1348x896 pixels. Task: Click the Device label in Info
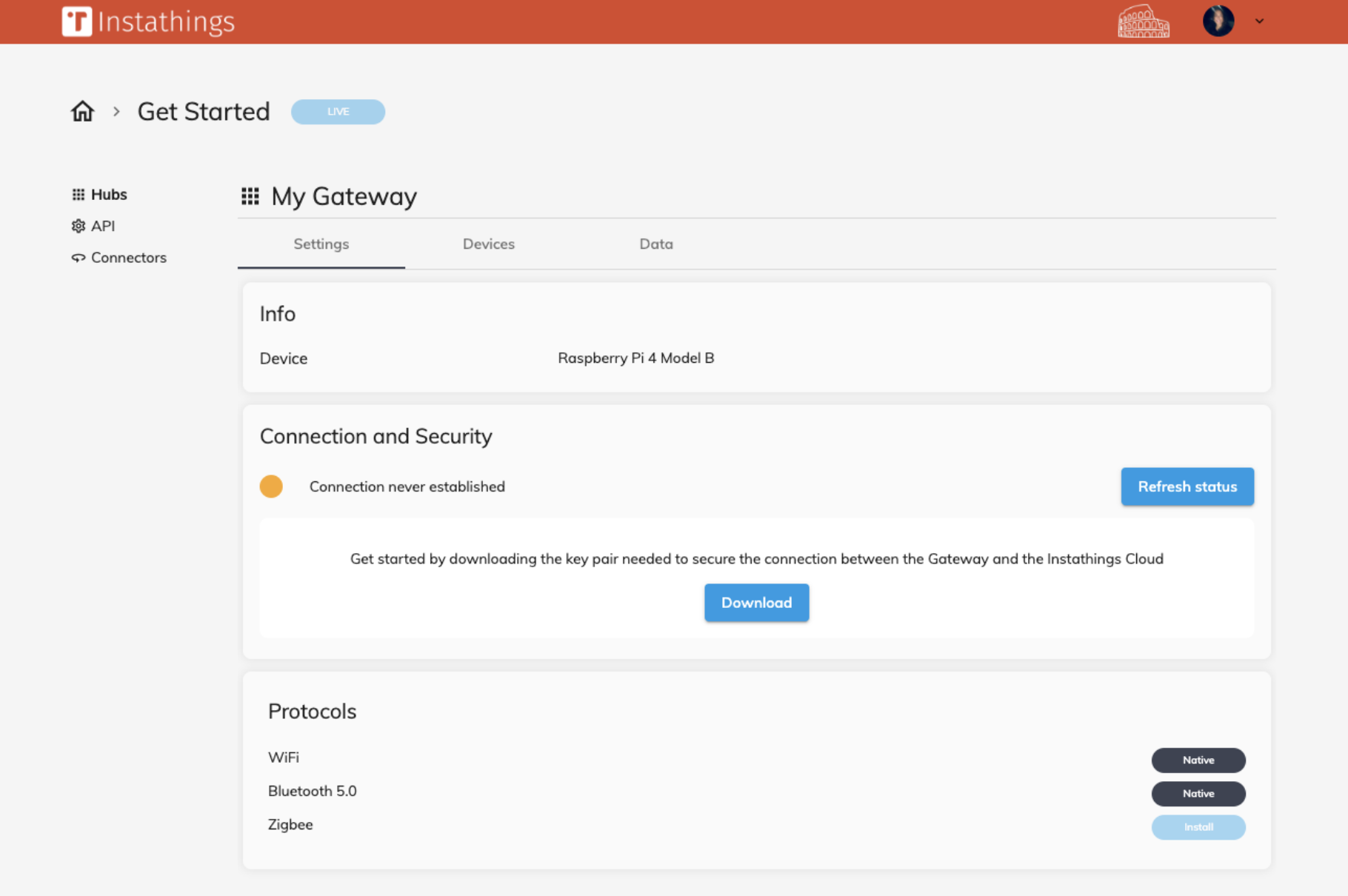284,358
